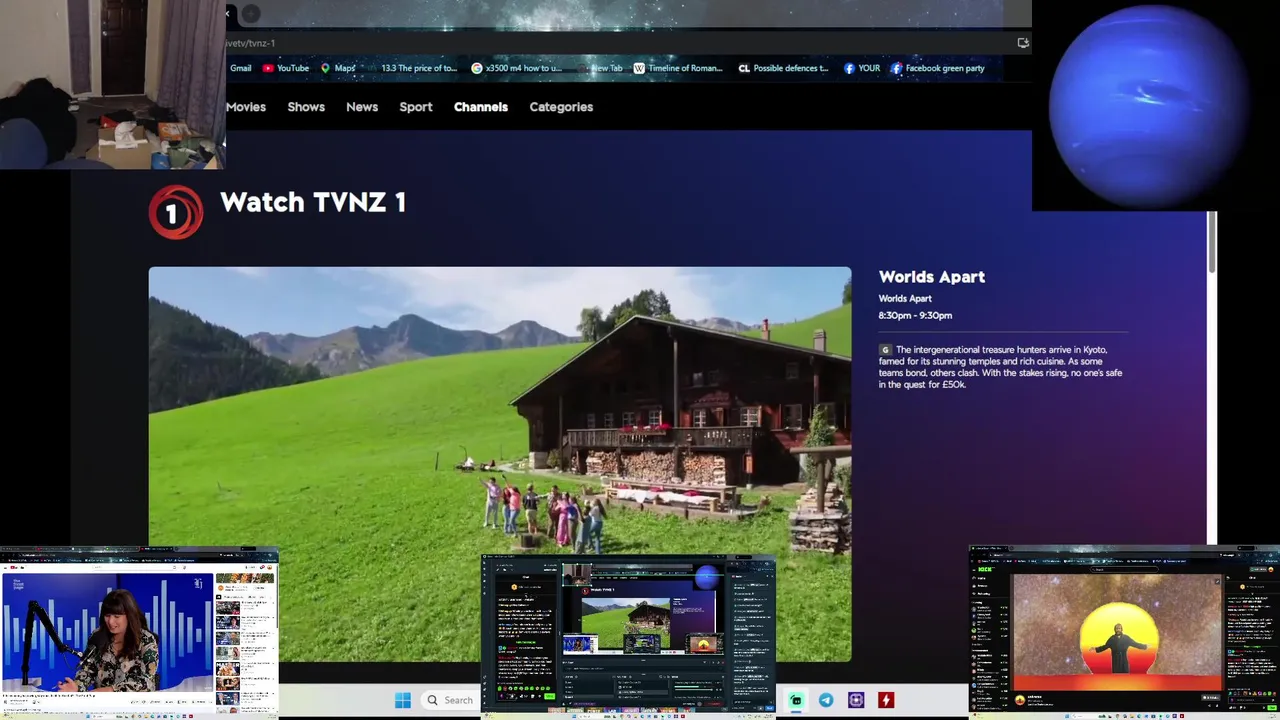The image size is (1280, 720).
Task: Click the 'Watch TVNZ 1' heading
Action: (x=313, y=203)
